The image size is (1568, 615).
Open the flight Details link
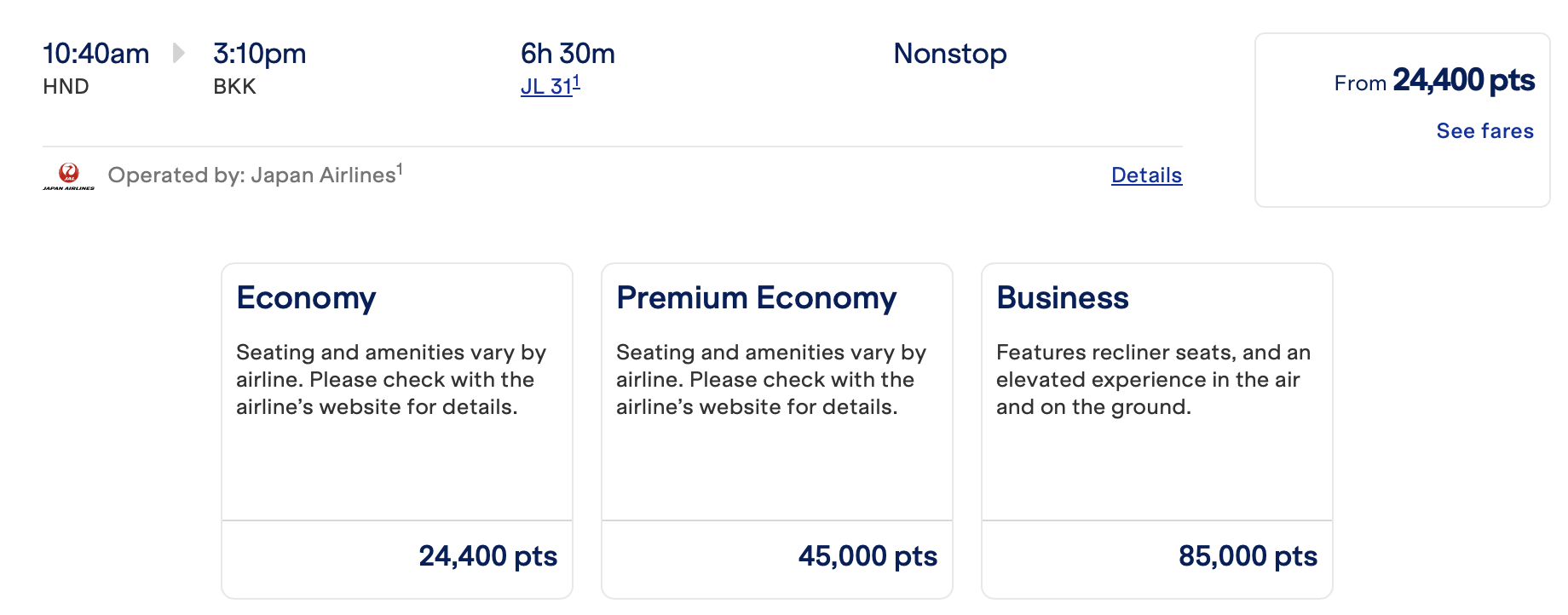[1146, 175]
